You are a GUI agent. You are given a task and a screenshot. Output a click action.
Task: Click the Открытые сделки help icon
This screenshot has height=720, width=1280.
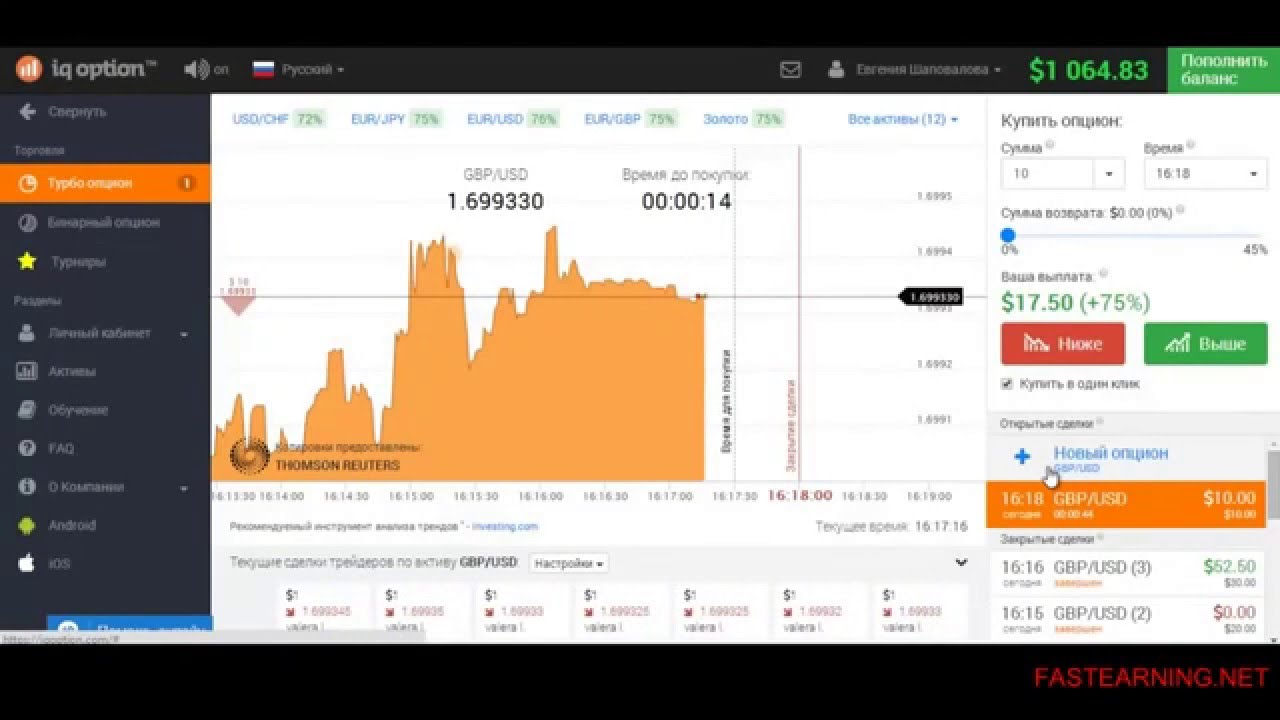click(1099, 422)
